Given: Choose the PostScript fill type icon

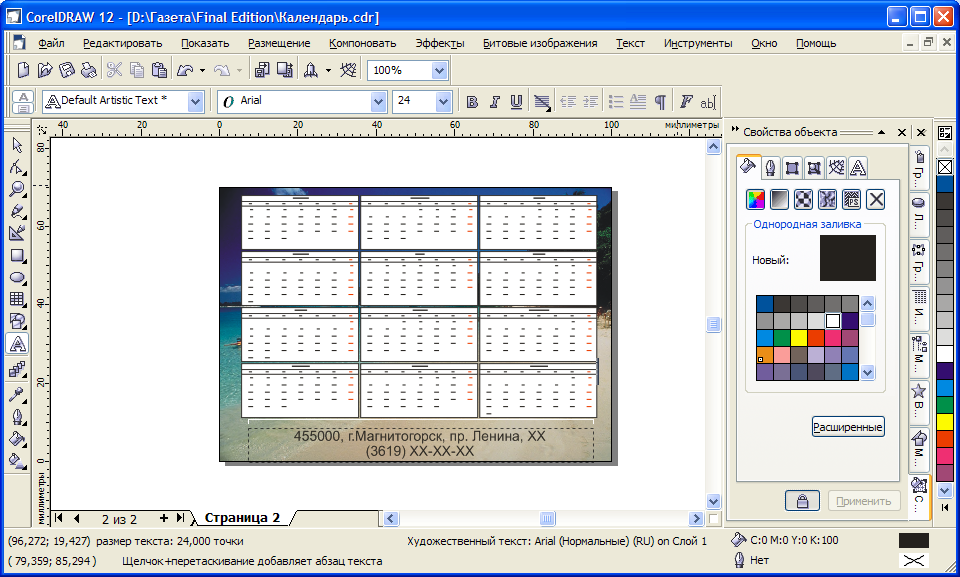Looking at the screenshot, I should 852,199.
